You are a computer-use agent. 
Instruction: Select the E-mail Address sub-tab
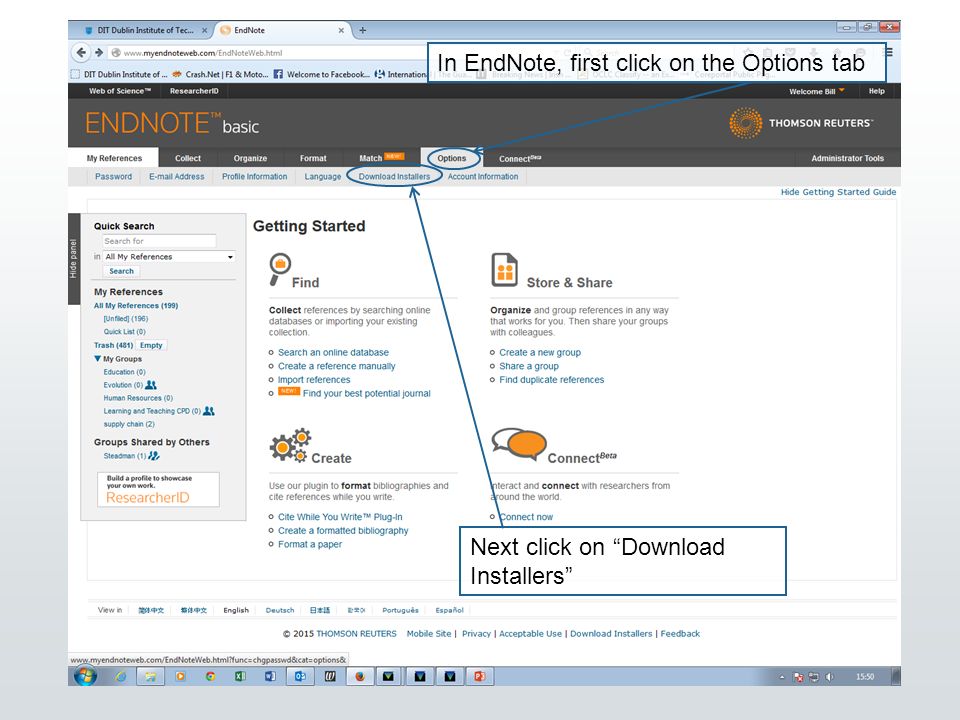pyautogui.click(x=176, y=176)
